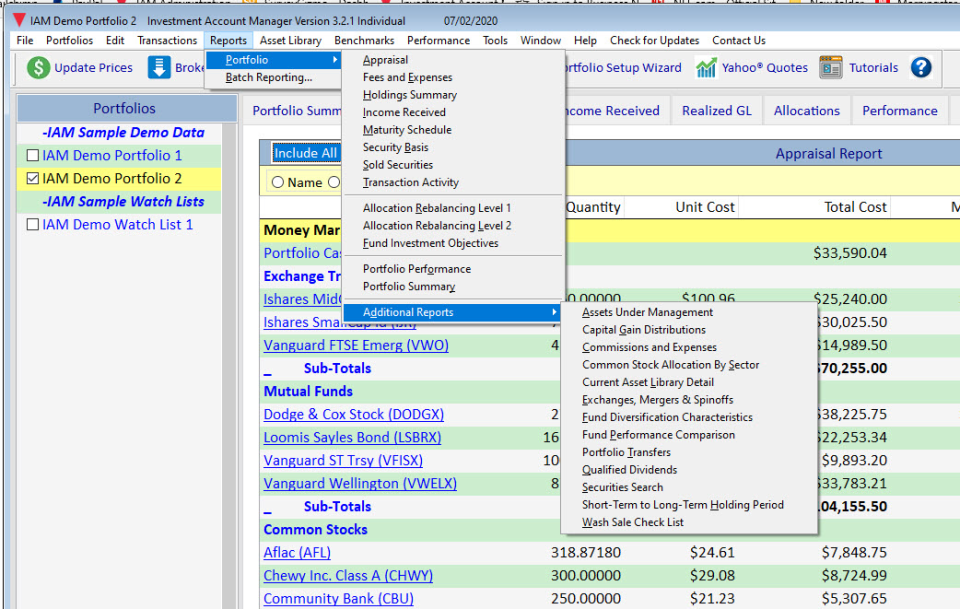Open Yahoo Quotes via its chart icon
The image size is (960, 609).
click(706, 67)
